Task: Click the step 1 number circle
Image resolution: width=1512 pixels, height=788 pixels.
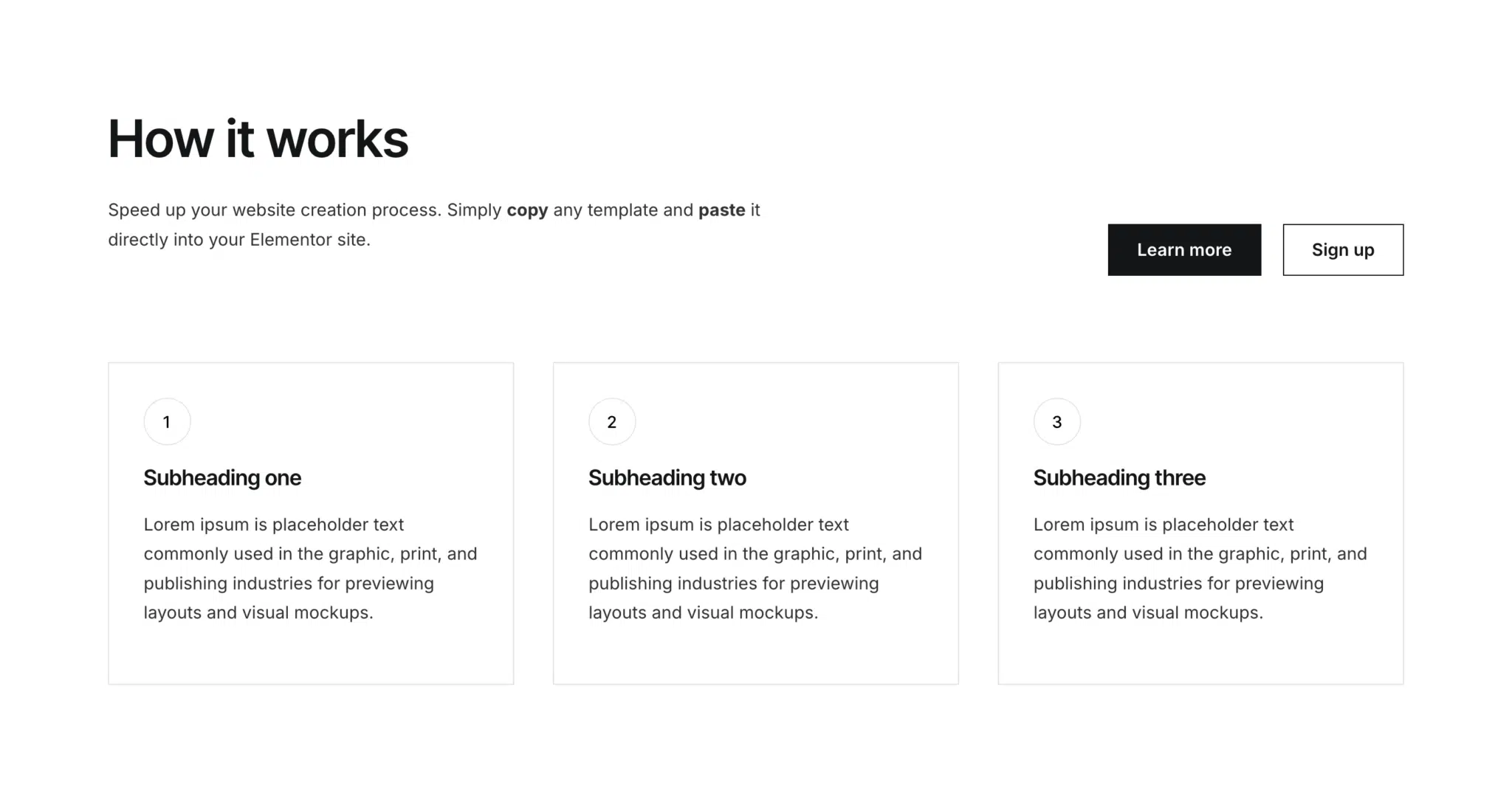Action: click(x=167, y=422)
